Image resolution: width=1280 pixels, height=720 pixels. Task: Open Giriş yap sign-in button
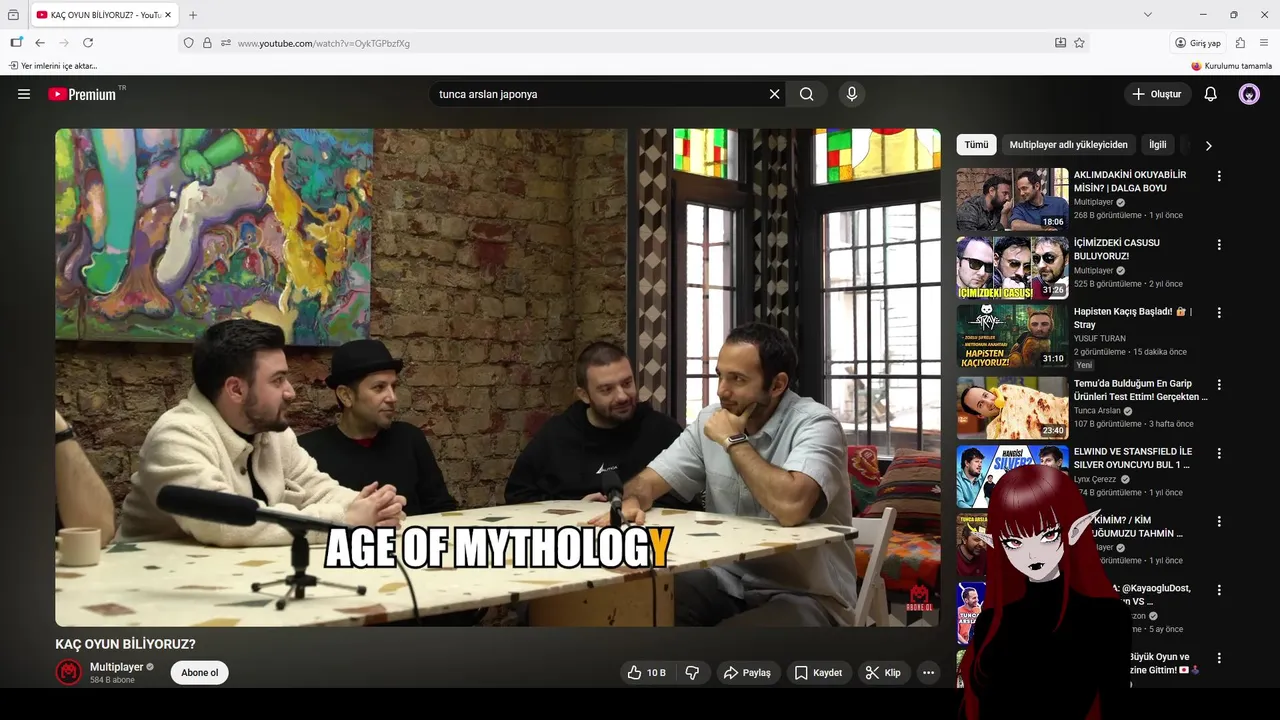pyautogui.click(x=1198, y=43)
